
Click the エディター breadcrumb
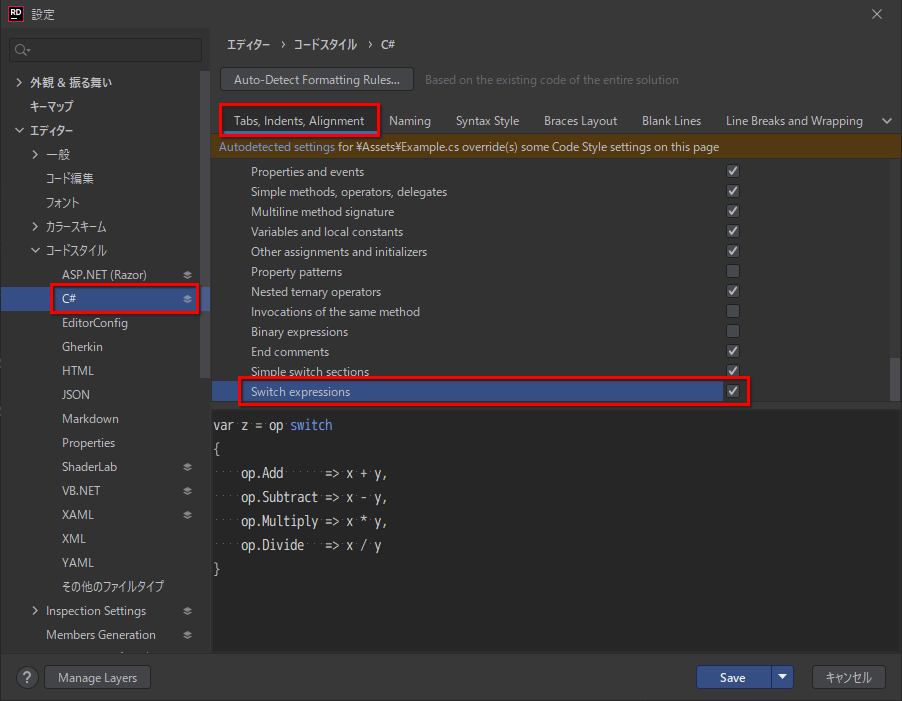pos(248,44)
